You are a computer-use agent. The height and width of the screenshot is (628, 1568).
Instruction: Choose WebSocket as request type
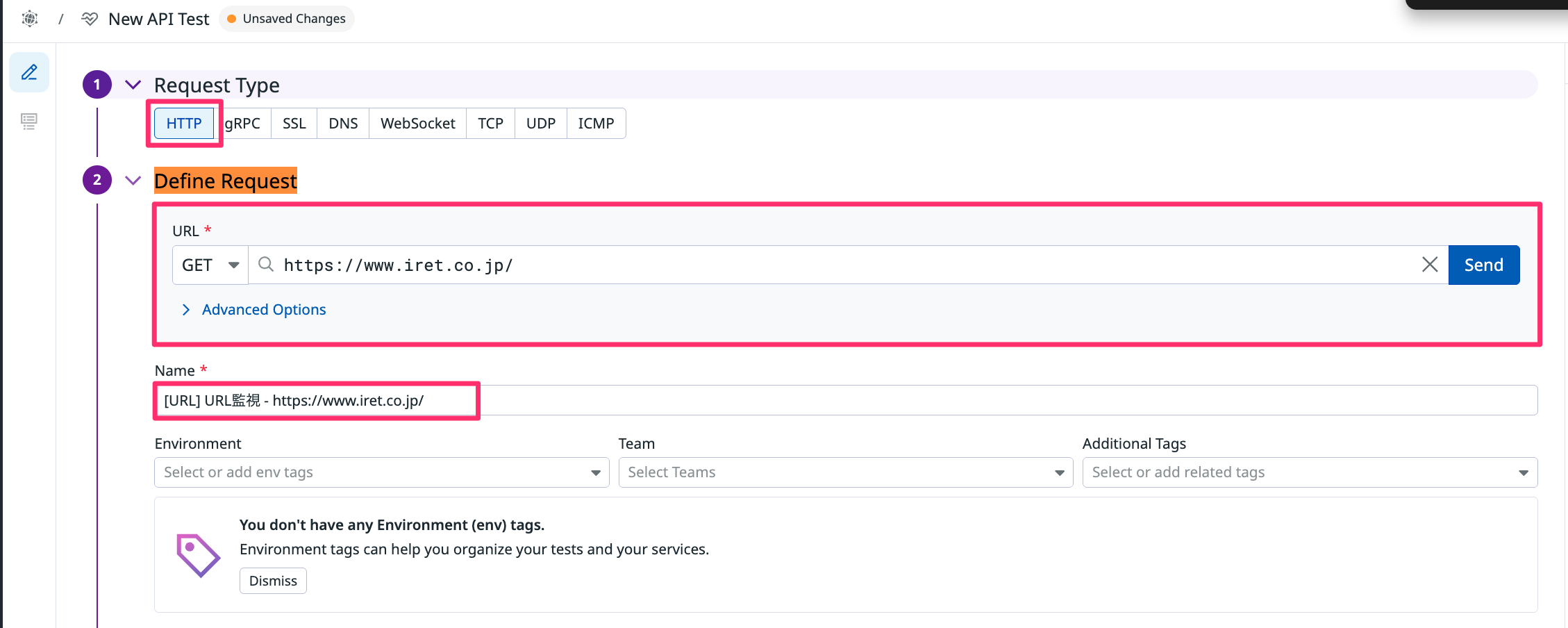click(x=417, y=124)
